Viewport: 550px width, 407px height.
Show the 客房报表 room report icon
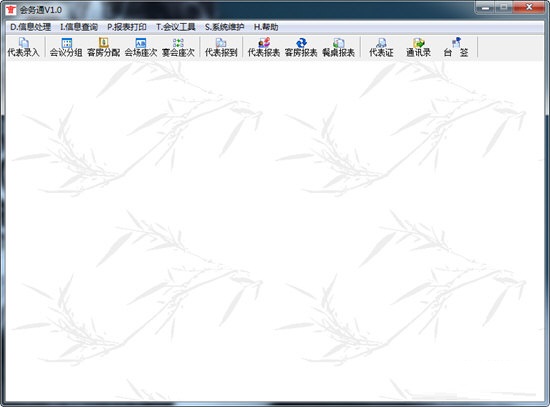301,47
